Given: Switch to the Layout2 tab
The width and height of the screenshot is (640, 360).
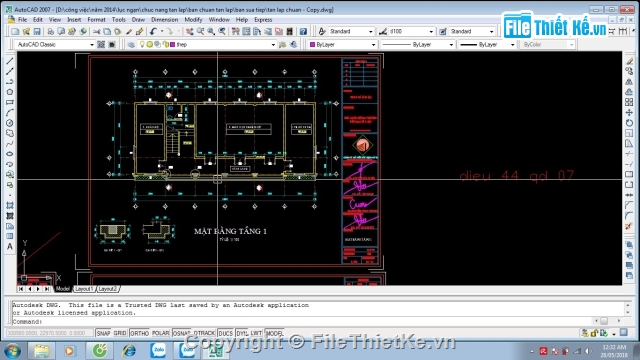Looking at the screenshot, I should coord(108,289).
